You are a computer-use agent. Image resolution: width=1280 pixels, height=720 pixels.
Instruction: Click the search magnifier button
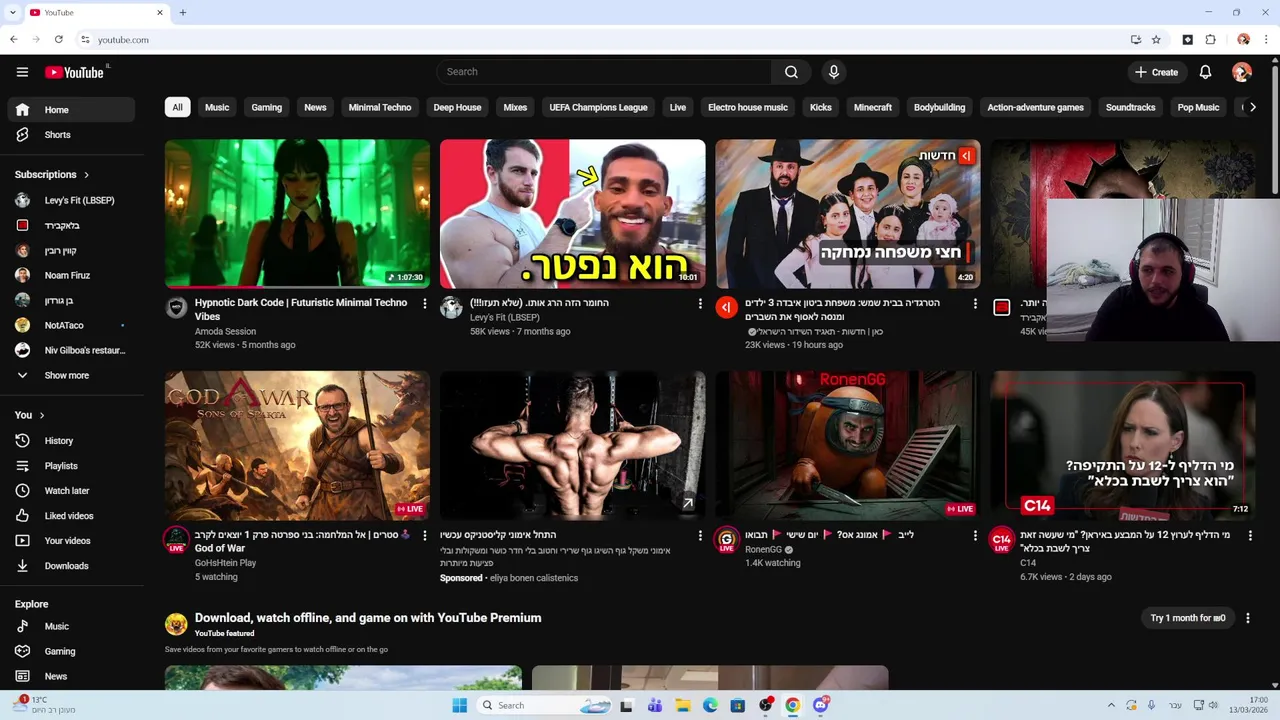pos(791,72)
